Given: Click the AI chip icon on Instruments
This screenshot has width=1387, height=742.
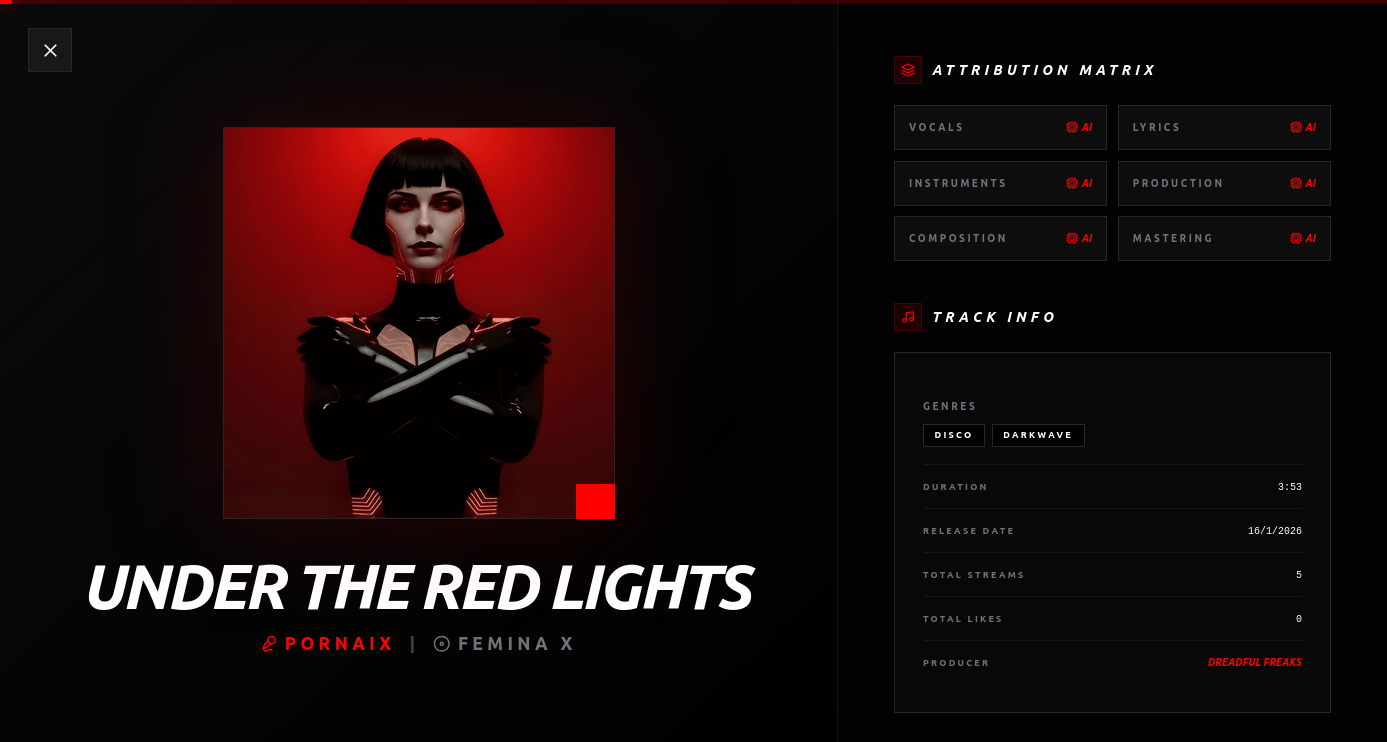Looking at the screenshot, I should click(1072, 184).
